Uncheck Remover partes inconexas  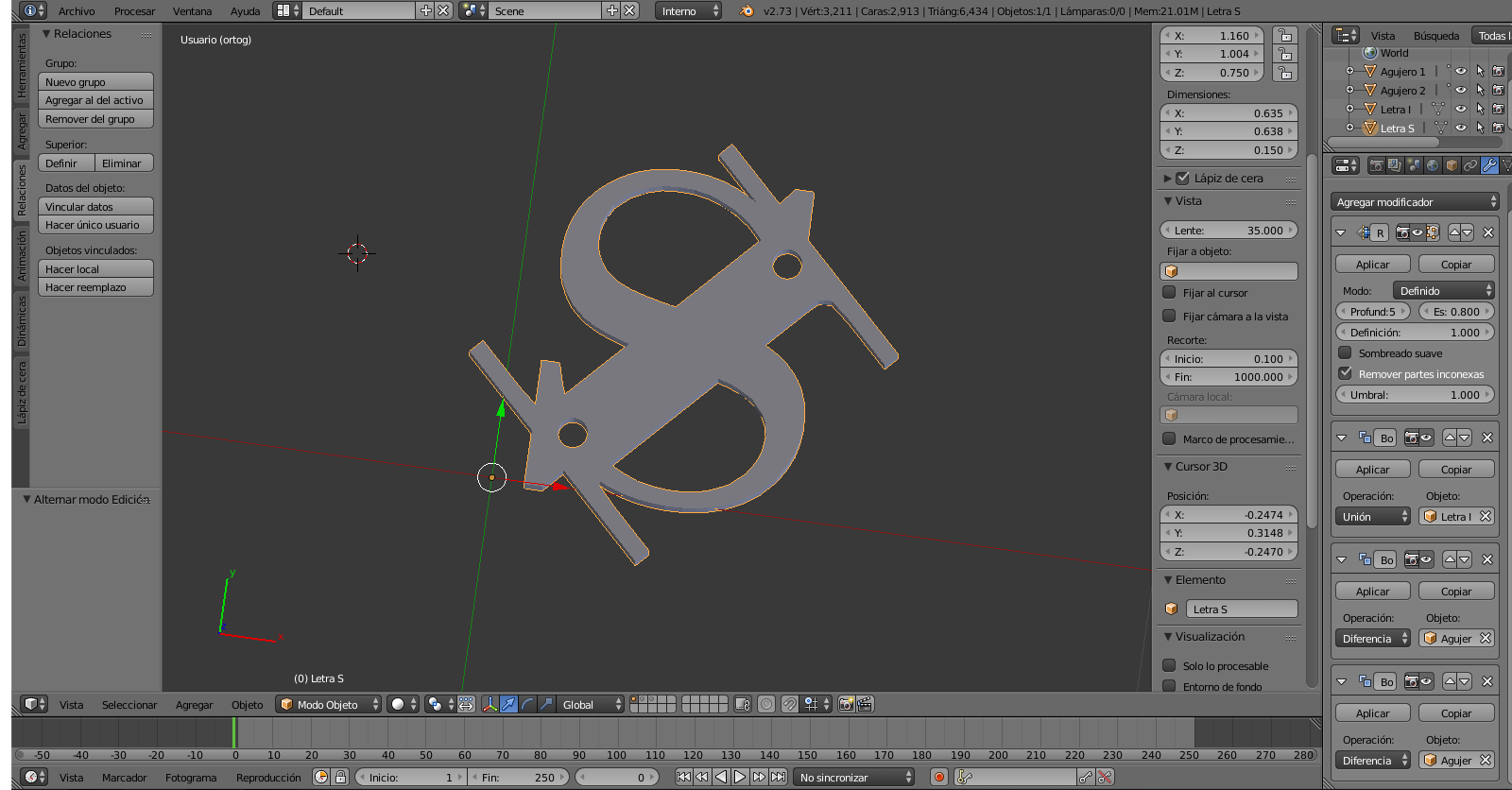click(x=1346, y=374)
